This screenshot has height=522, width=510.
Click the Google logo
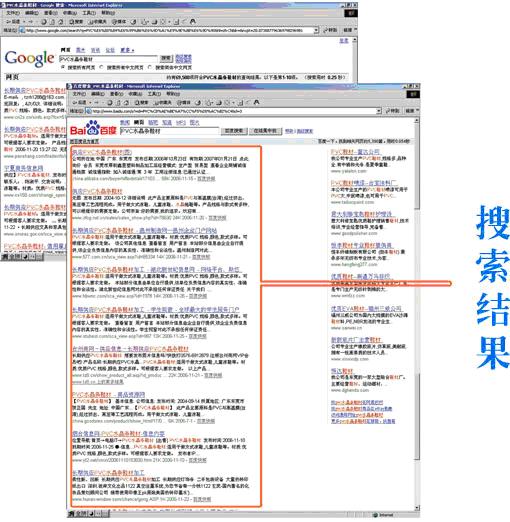(29, 59)
